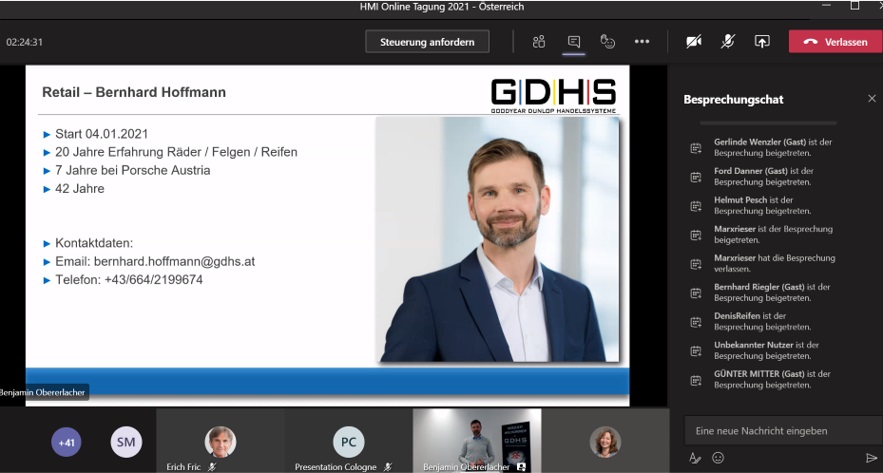Viewport: 883px width, 473px height.
Task: Click the Verlassen leave button
Action: 835,42
